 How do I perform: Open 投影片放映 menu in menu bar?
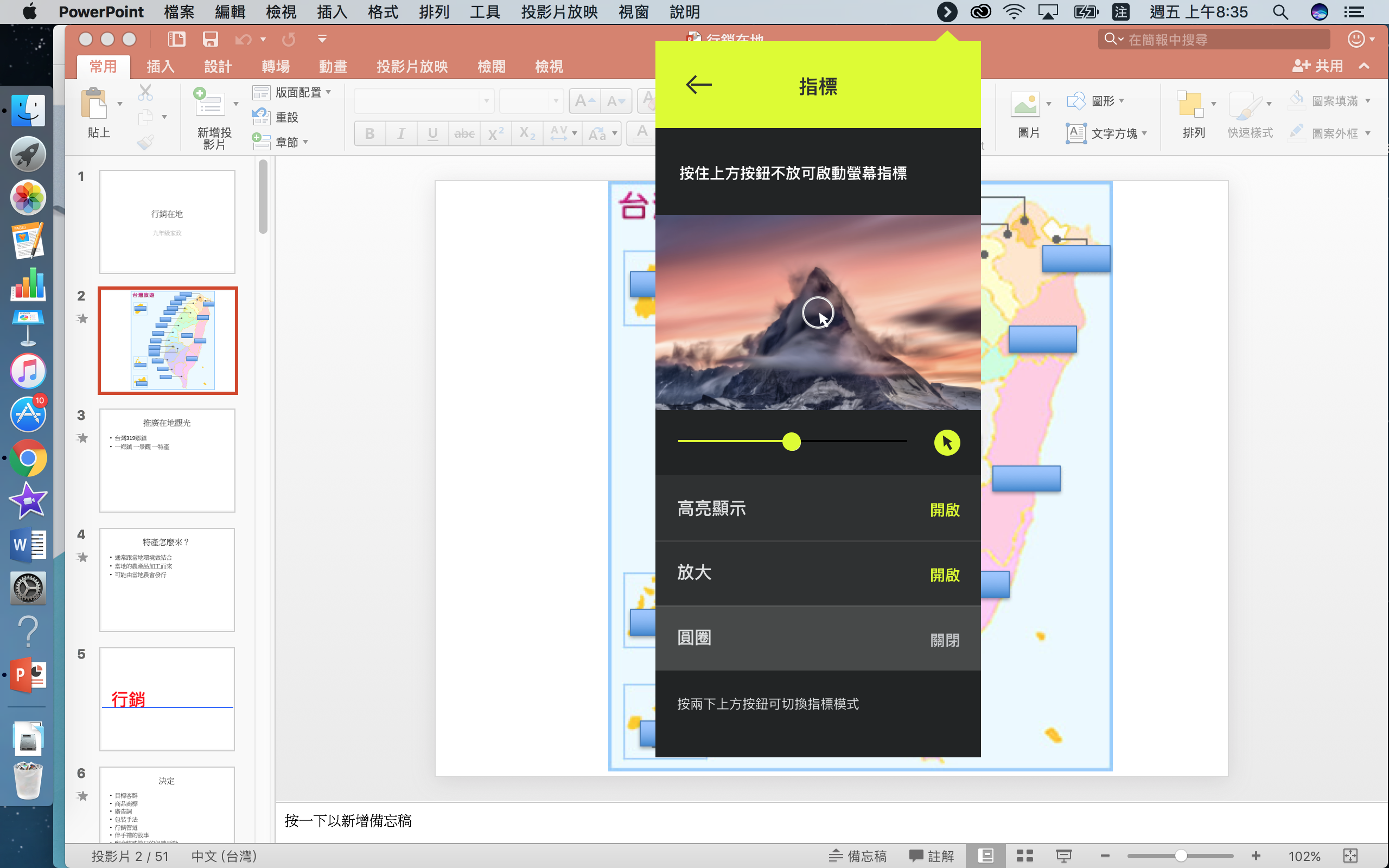559,11
